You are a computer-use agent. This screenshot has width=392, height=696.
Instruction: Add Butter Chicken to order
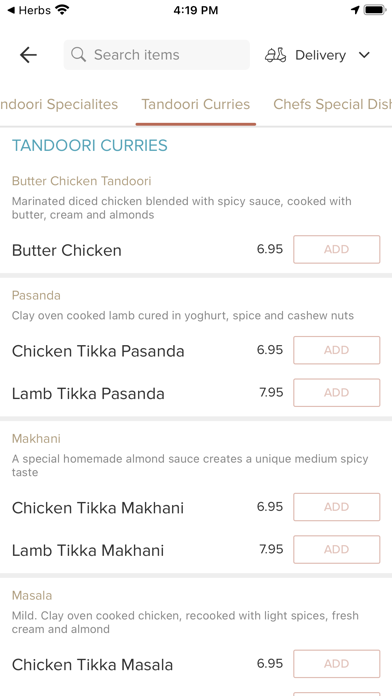click(x=337, y=249)
